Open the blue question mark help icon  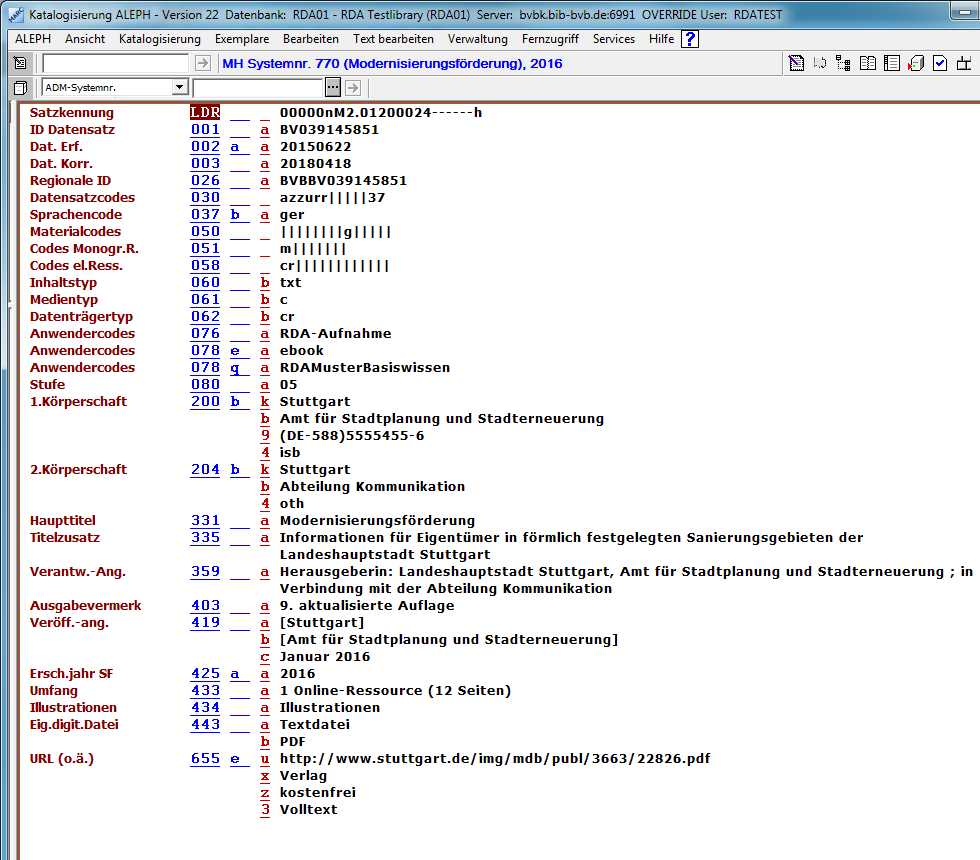click(x=690, y=39)
